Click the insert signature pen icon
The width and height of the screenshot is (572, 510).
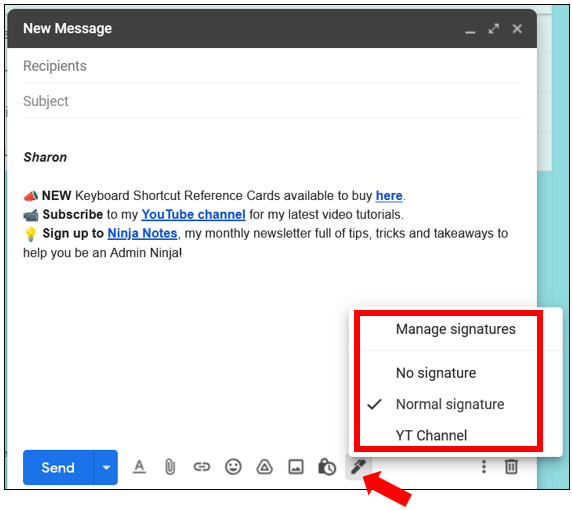point(358,467)
